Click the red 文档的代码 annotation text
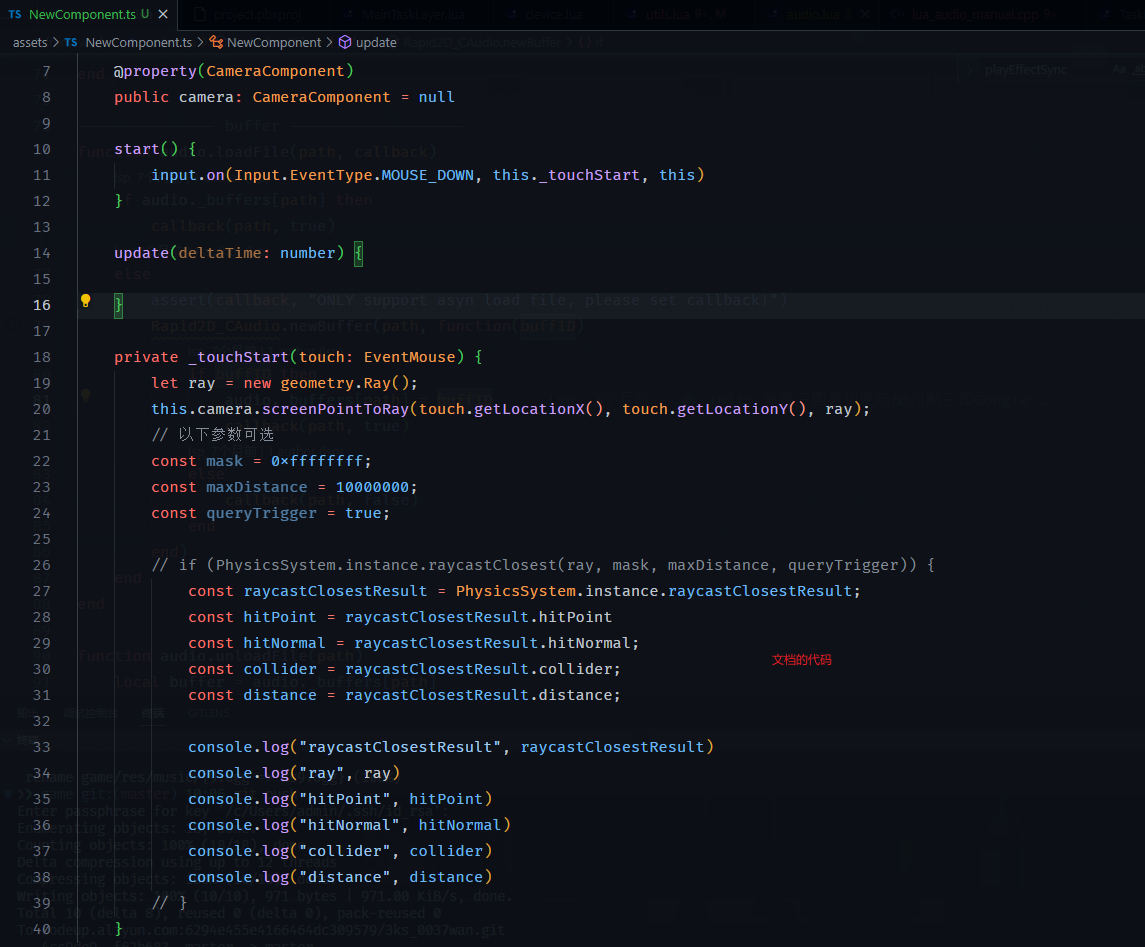 pyautogui.click(x=802, y=660)
